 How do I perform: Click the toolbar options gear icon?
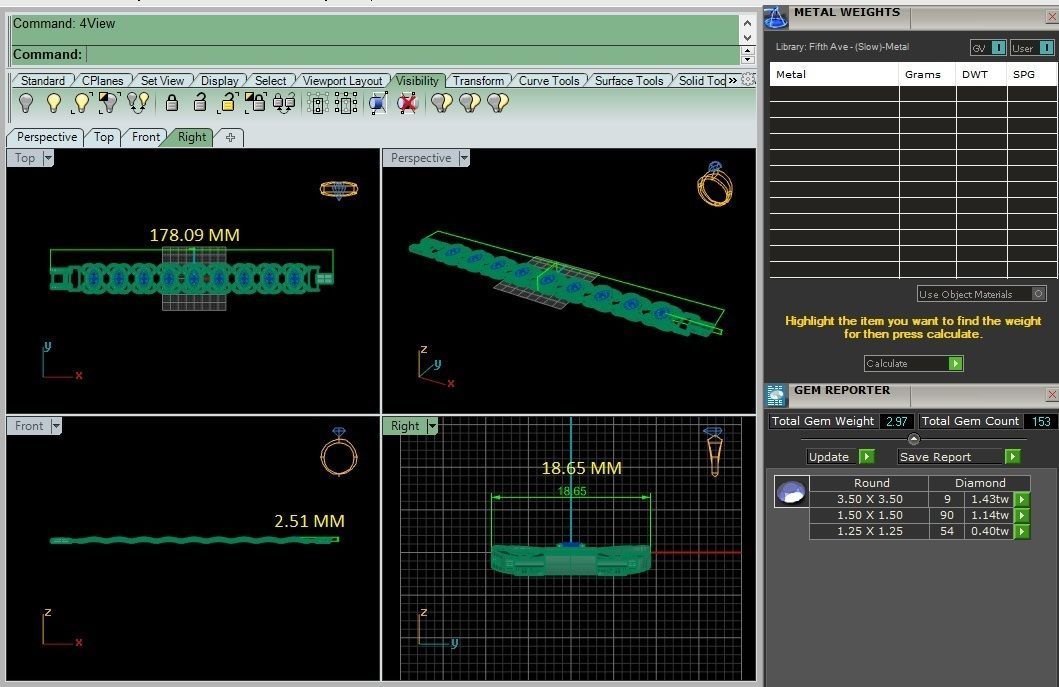(748, 79)
